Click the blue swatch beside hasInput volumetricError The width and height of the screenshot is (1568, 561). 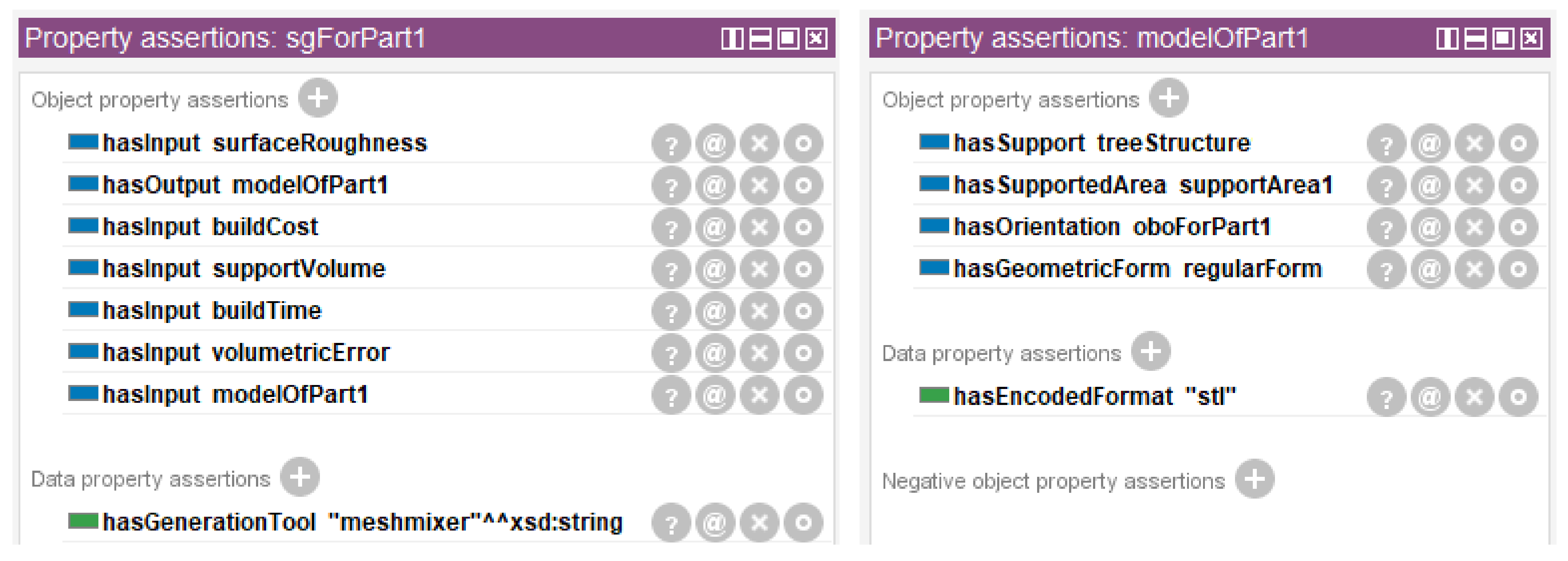(x=83, y=352)
